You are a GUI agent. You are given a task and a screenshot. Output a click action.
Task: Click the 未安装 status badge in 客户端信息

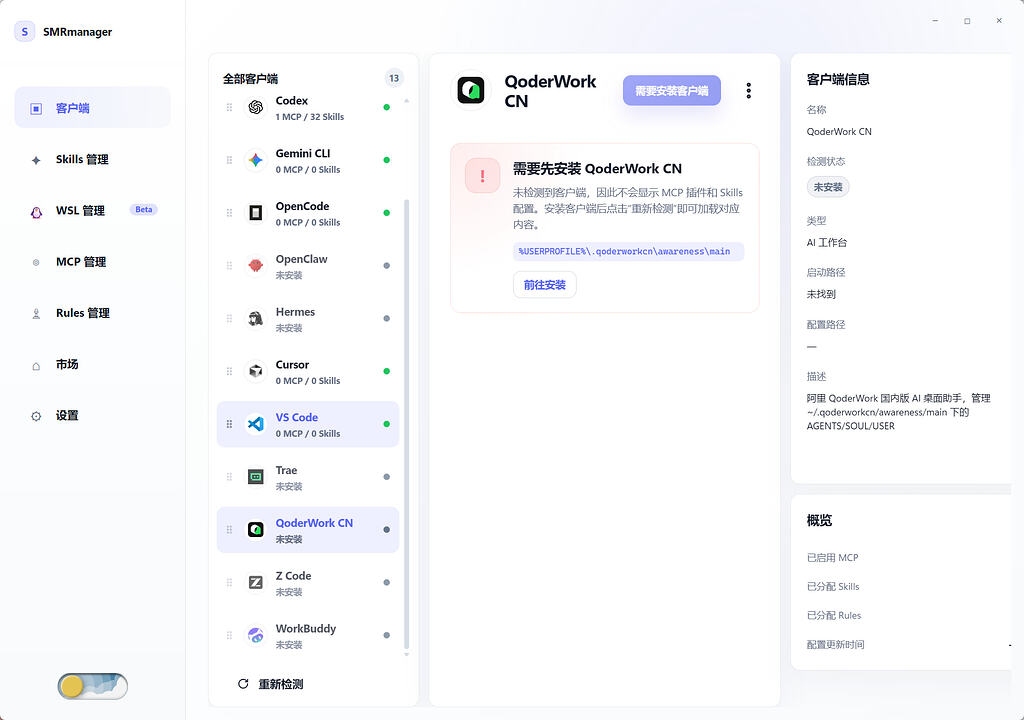point(827,187)
